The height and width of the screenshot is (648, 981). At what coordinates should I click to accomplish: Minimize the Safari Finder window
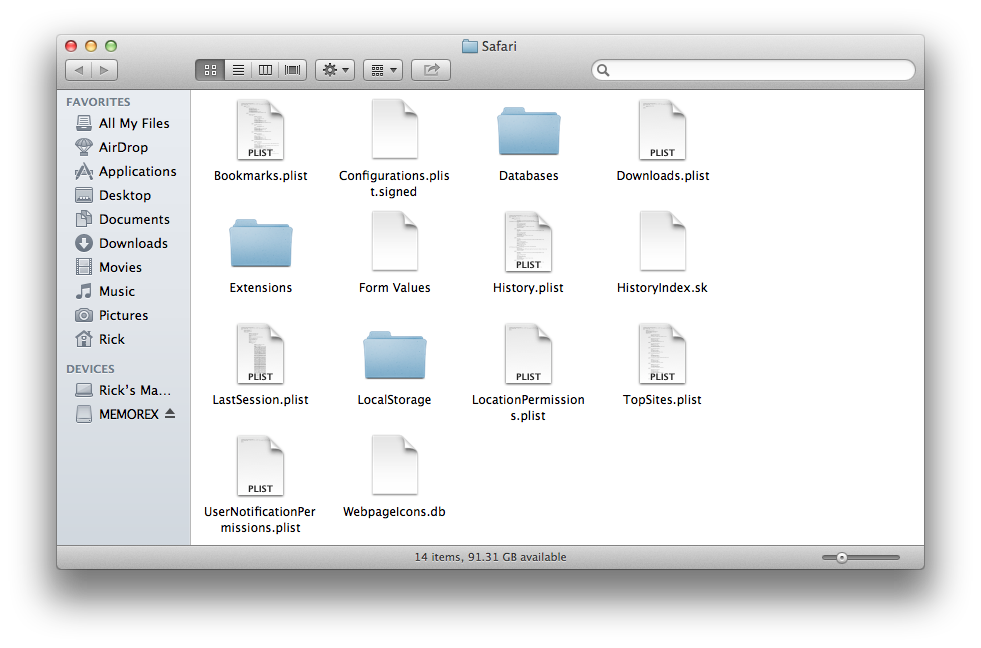91,46
